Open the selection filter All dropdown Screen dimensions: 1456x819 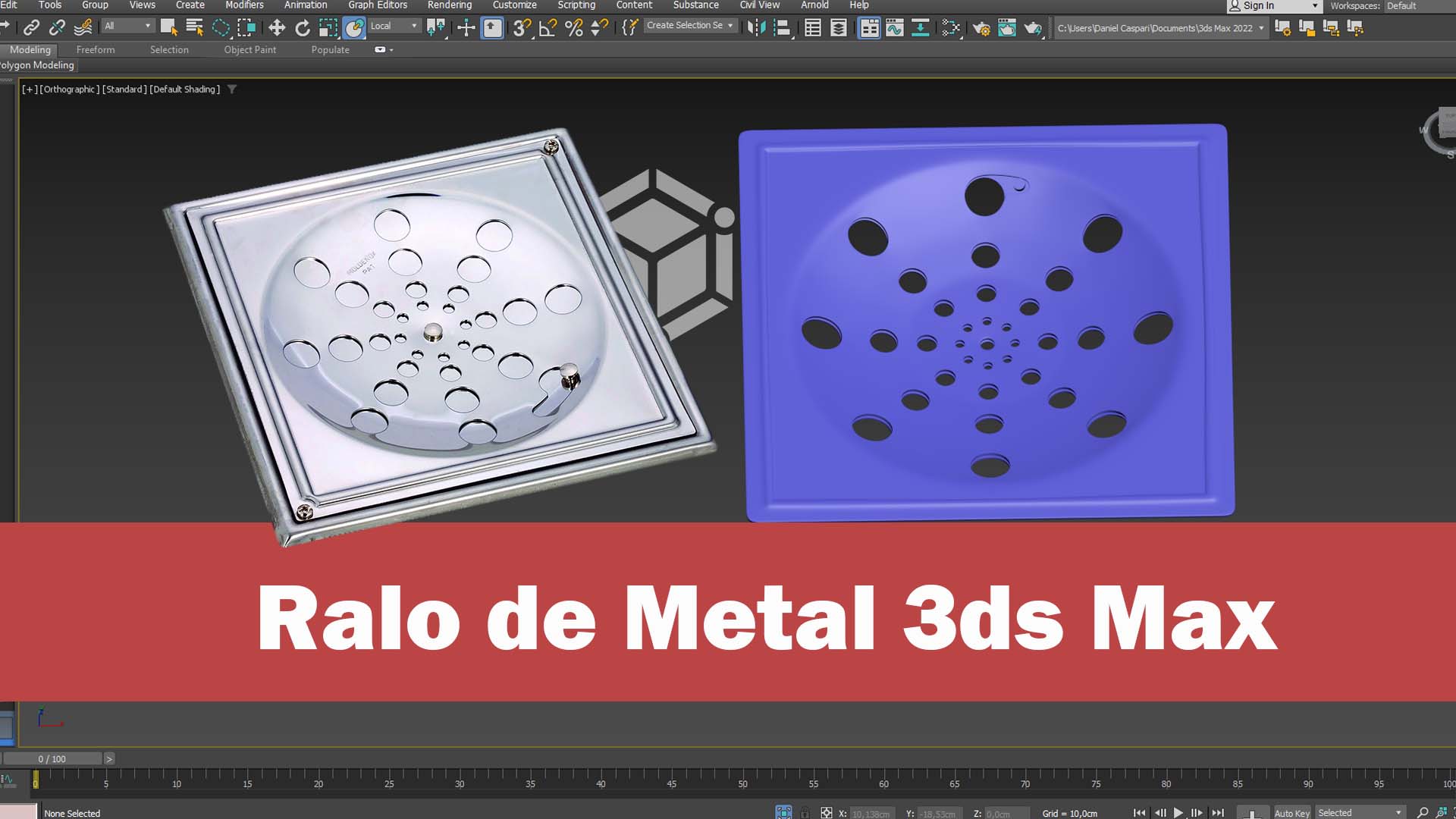(x=127, y=26)
